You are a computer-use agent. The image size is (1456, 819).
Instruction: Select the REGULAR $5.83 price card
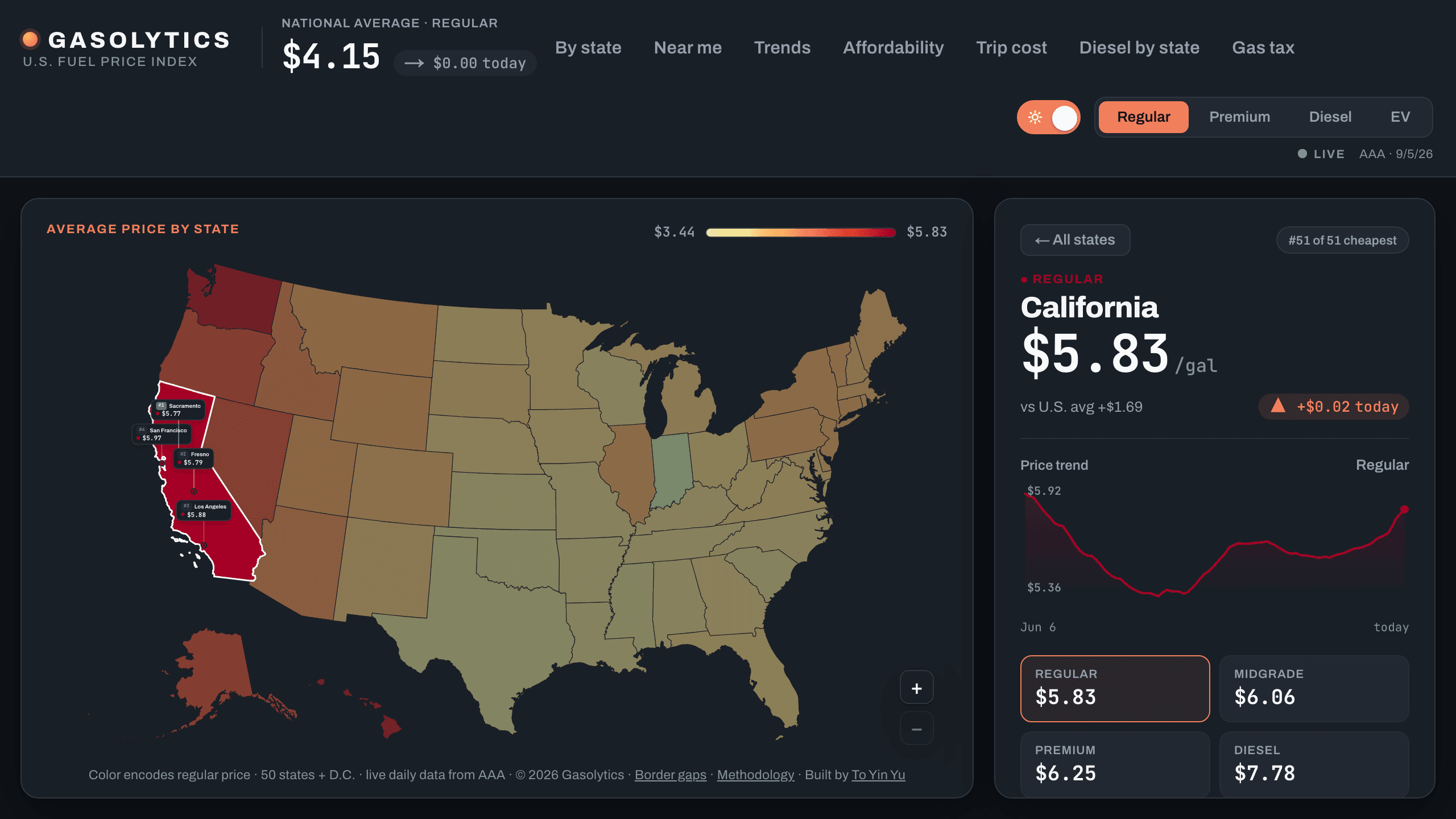click(1115, 688)
